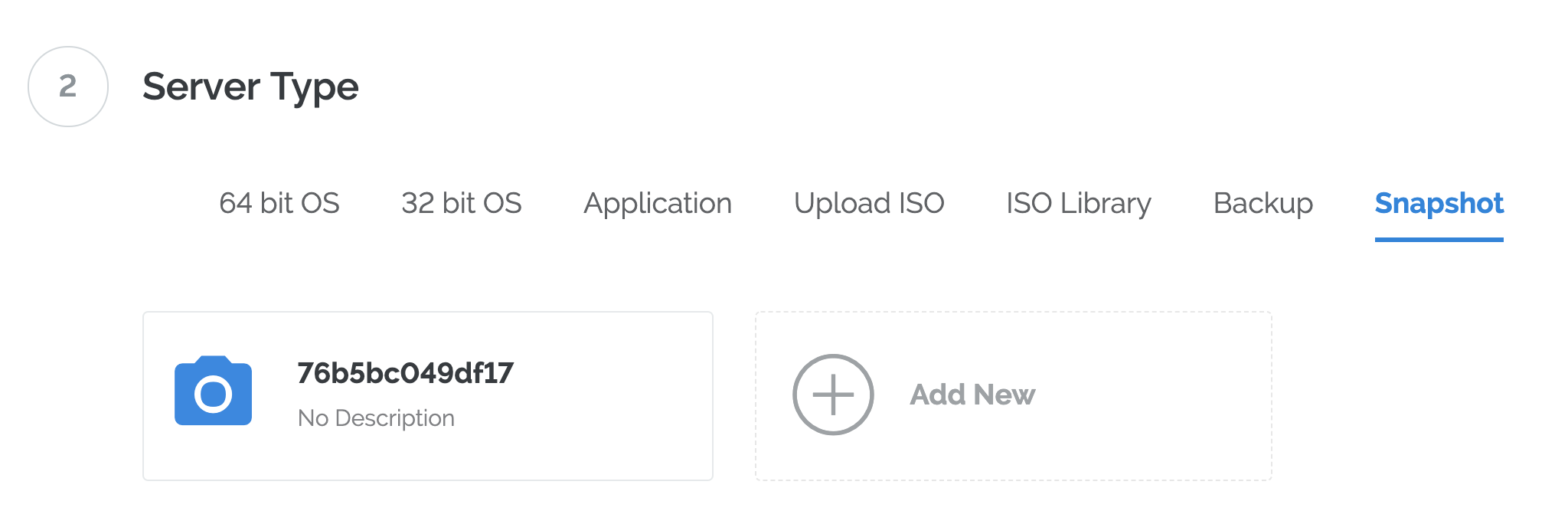Click the plus sign inside the circle
Image resolution: width=1568 pixels, height=524 pixels.
coord(833,395)
